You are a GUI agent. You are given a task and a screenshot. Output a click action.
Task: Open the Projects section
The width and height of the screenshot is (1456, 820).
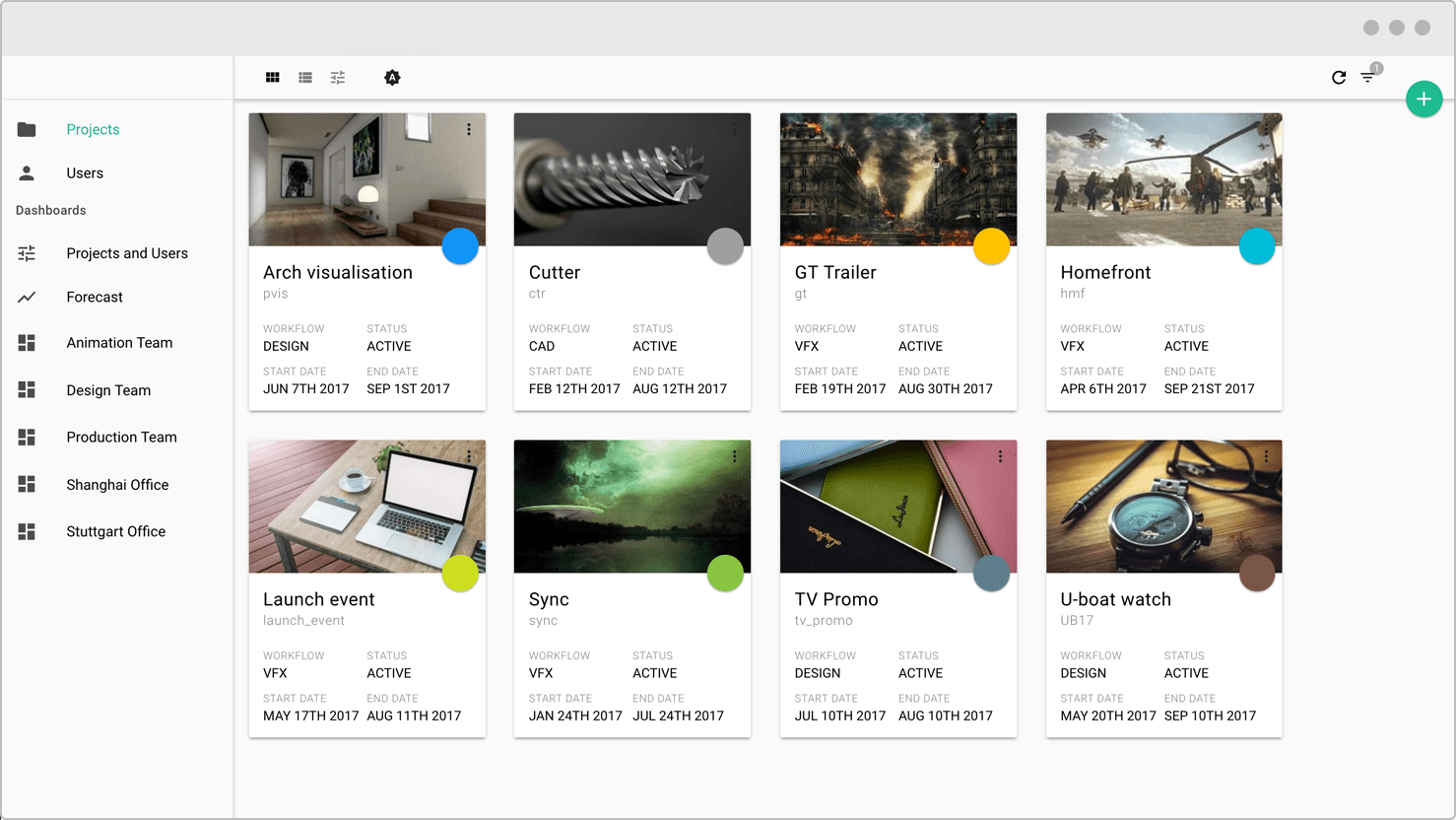click(x=93, y=129)
